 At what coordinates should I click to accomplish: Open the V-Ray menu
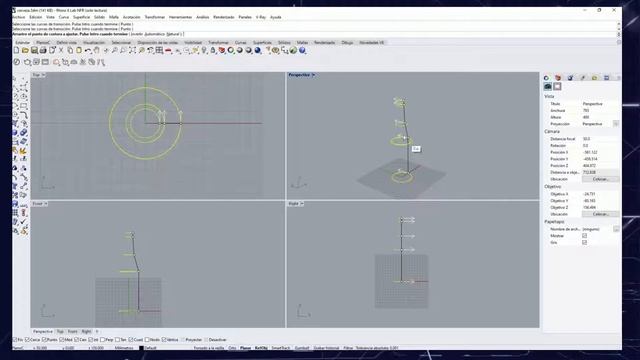(x=260, y=17)
